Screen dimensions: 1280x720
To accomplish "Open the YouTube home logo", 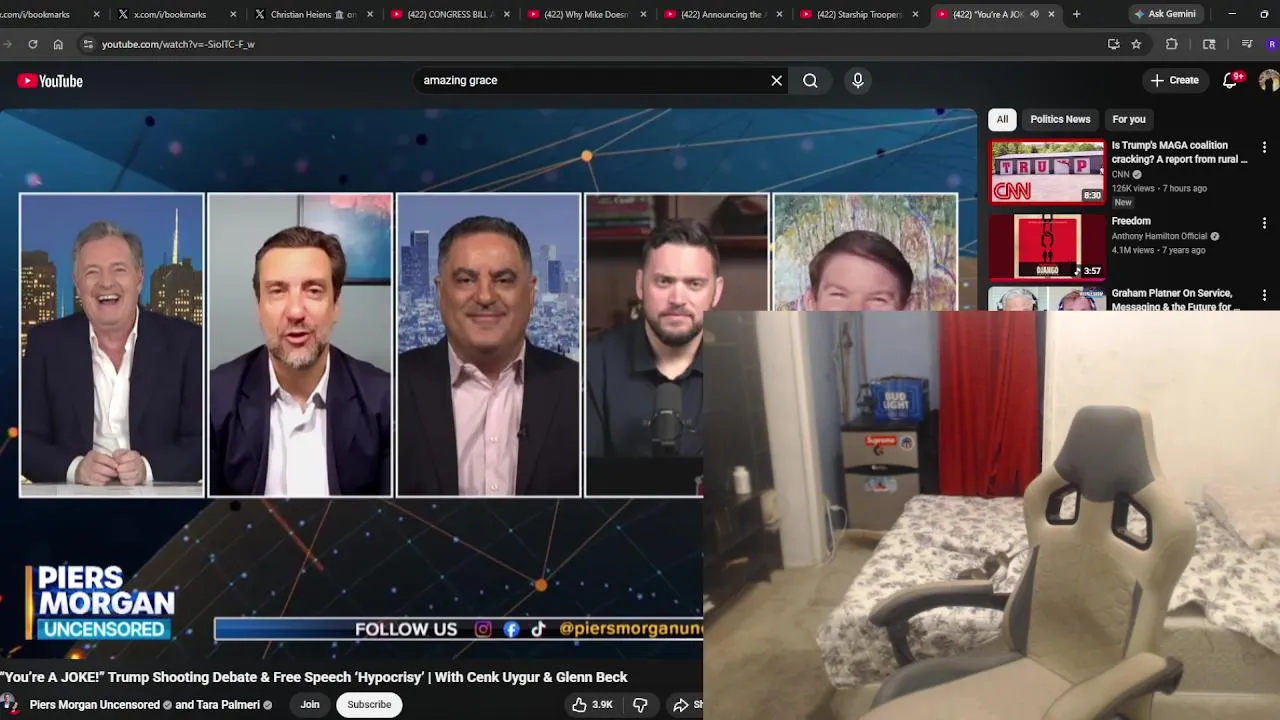I will 50,81.
